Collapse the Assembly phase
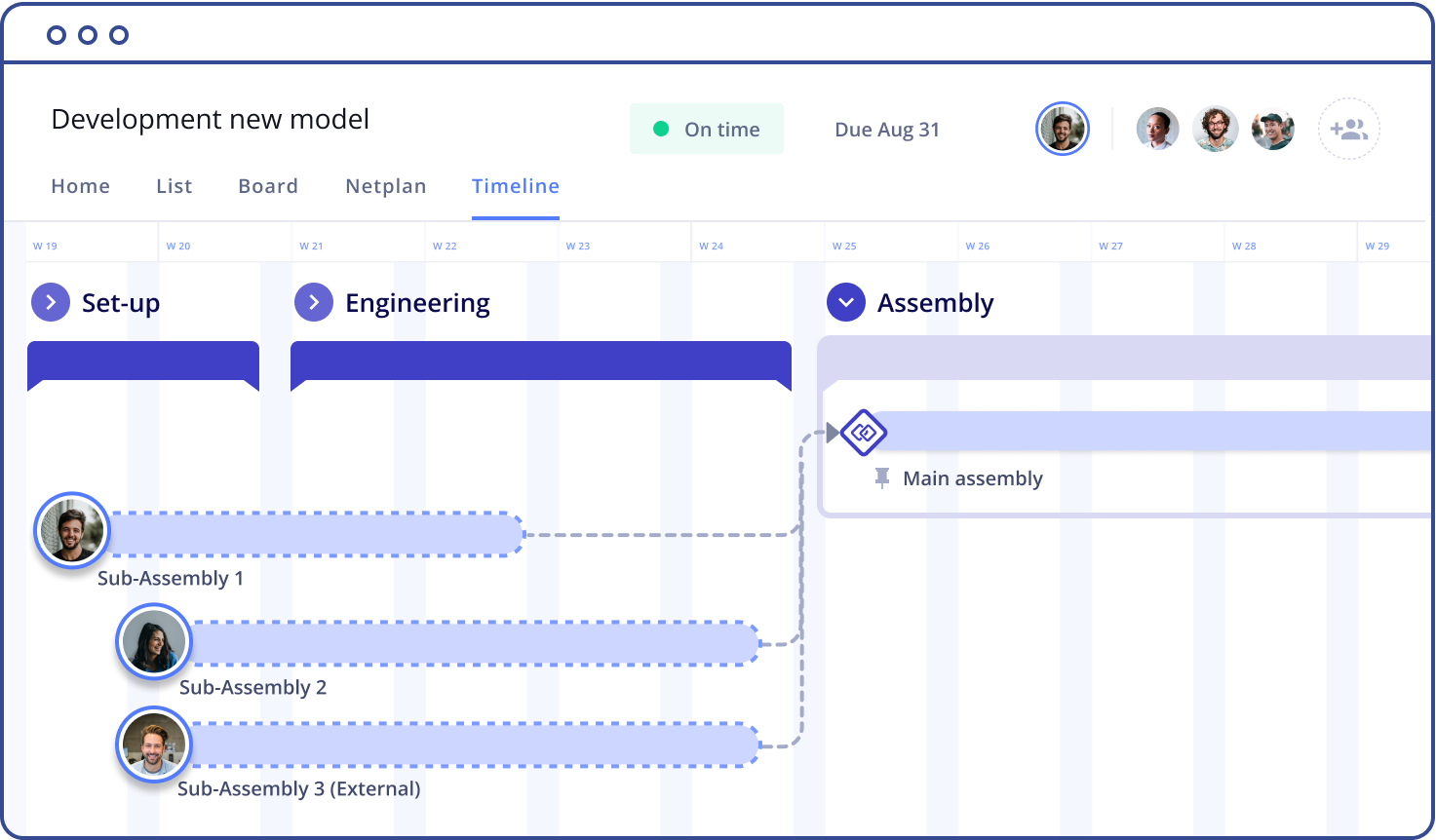 pyautogui.click(x=846, y=302)
